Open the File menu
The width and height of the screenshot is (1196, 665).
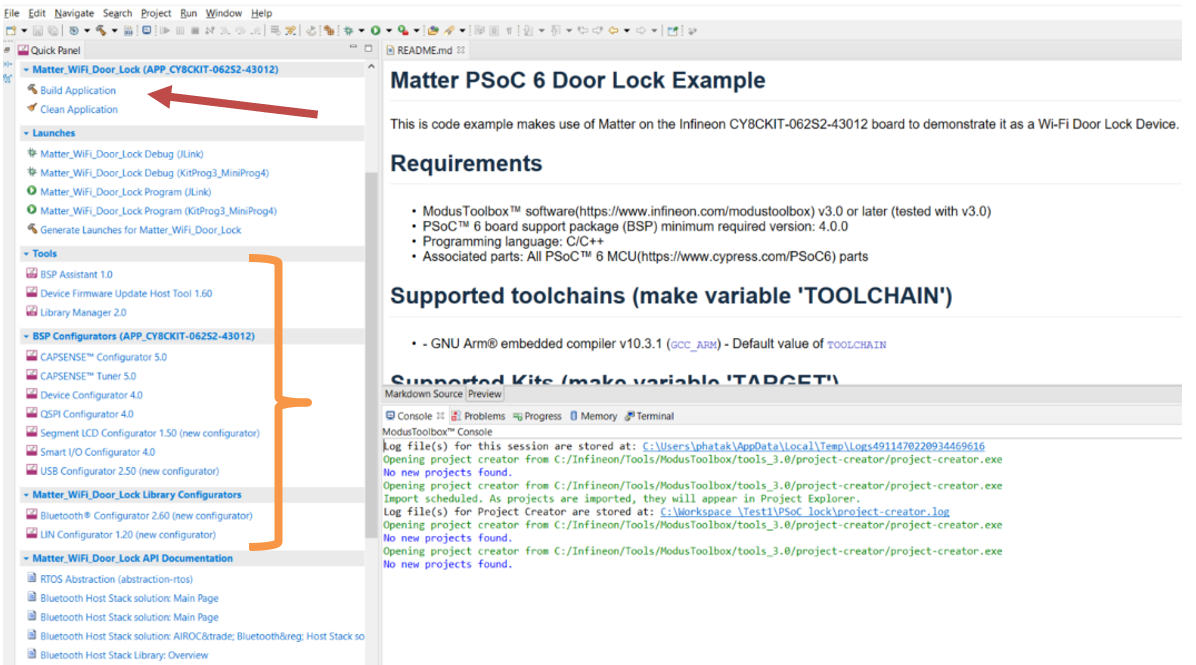11,13
